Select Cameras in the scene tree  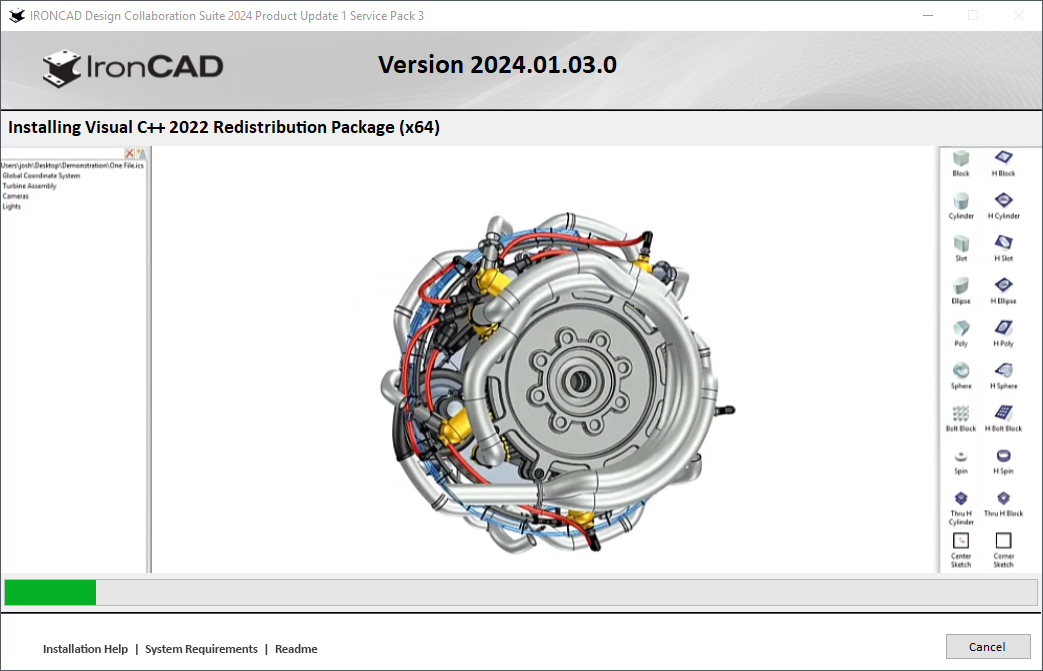pos(15,196)
